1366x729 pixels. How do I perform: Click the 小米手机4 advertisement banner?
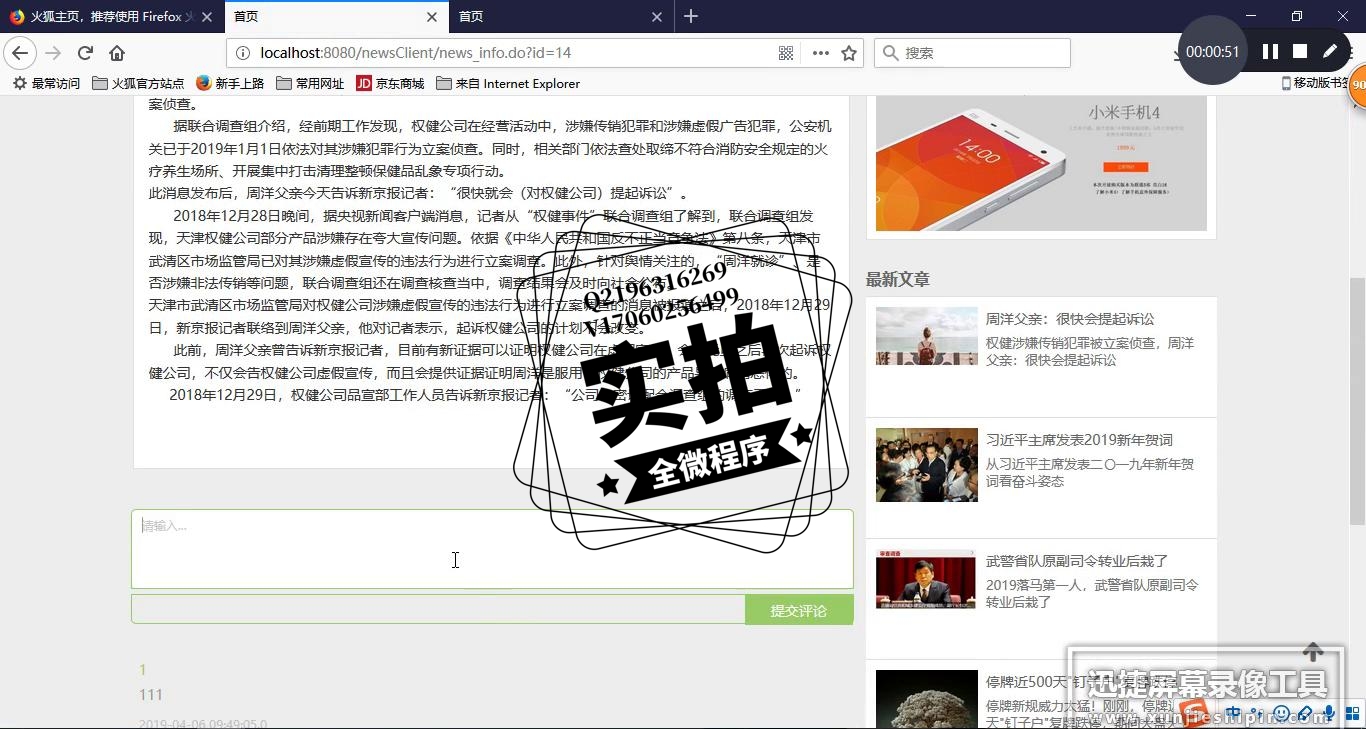(1041, 163)
